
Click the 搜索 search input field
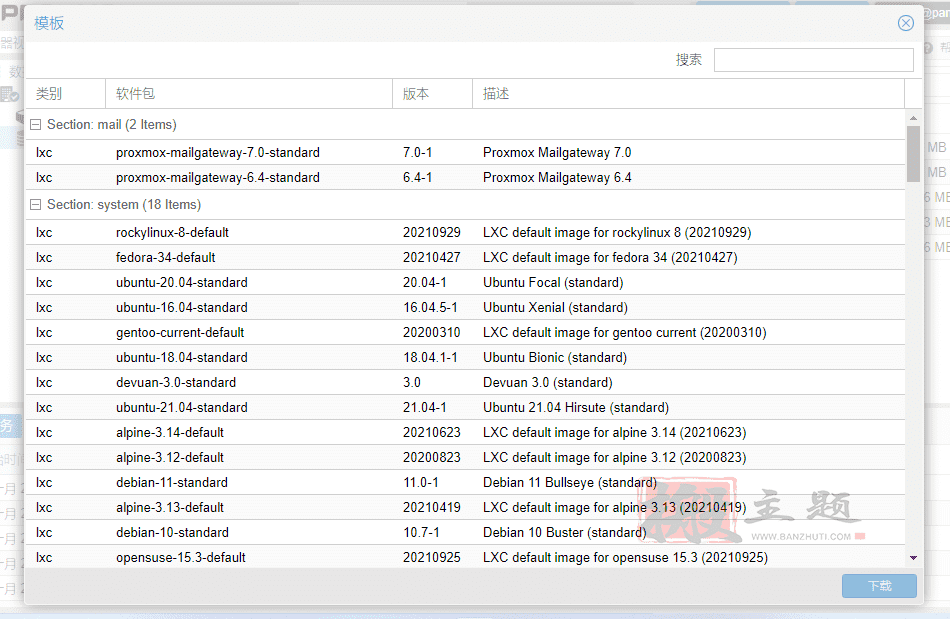pos(813,60)
